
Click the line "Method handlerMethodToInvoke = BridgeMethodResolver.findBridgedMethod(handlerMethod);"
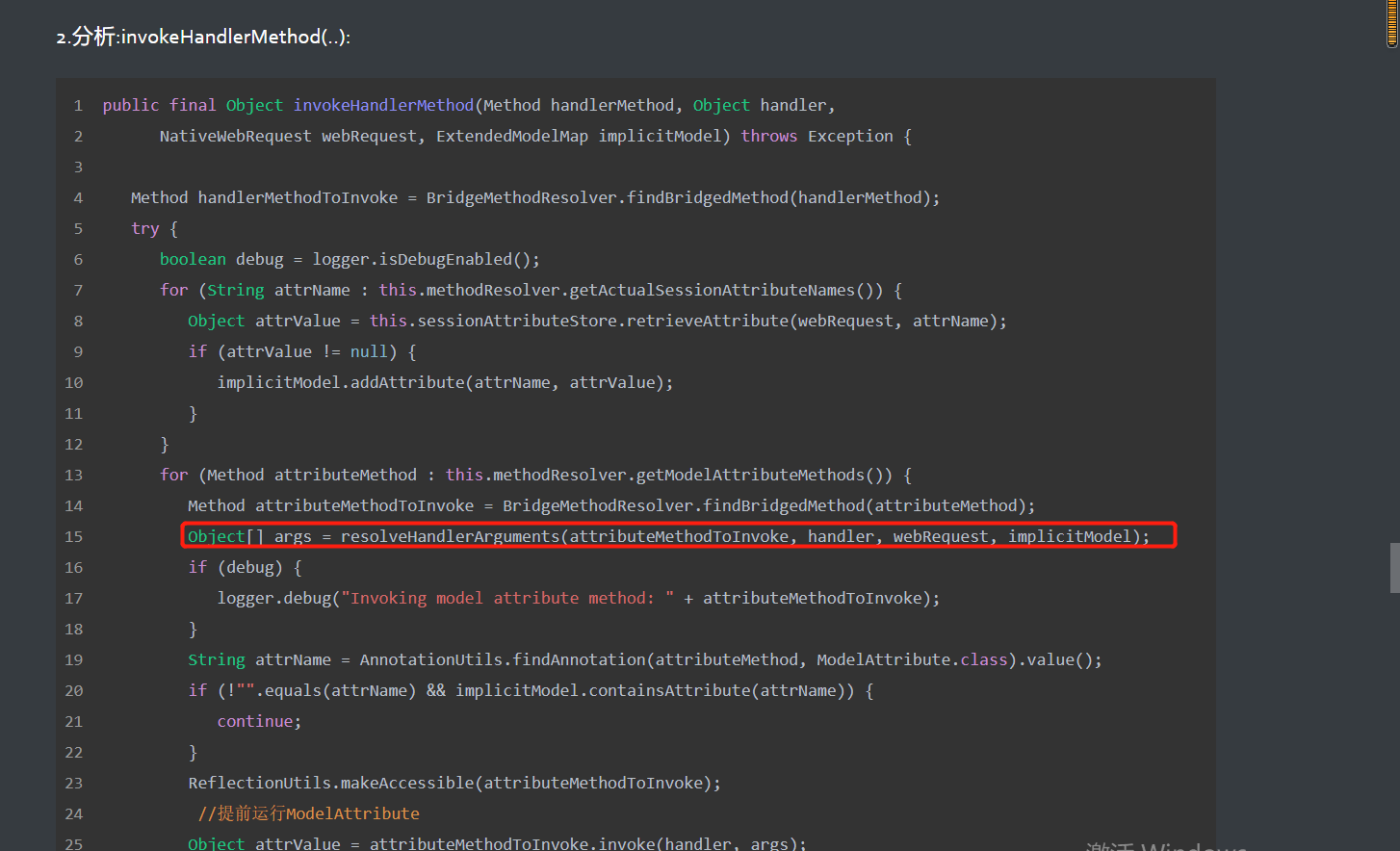(x=535, y=197)
